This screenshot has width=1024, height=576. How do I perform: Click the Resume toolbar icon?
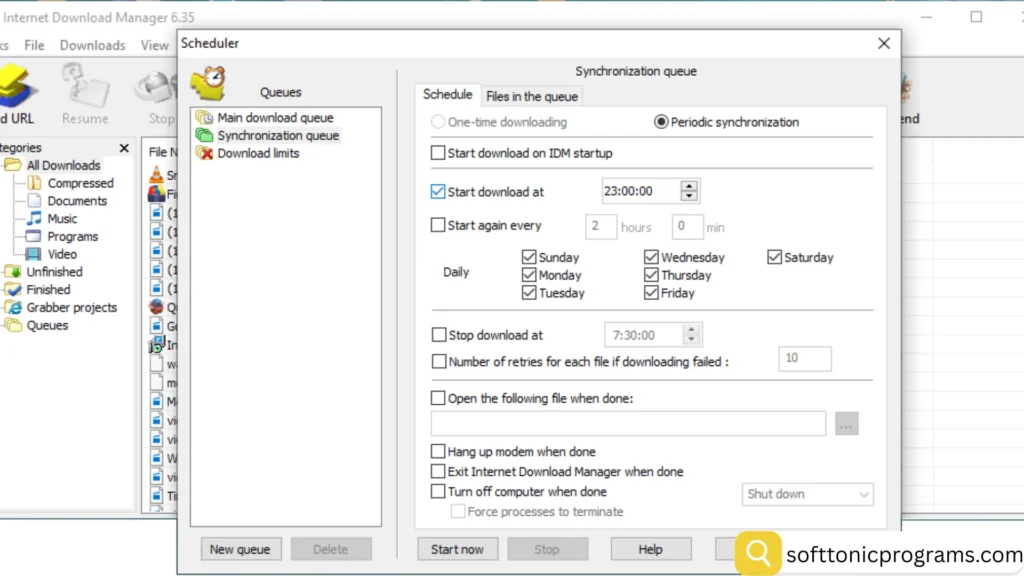(x=84, y=88)
